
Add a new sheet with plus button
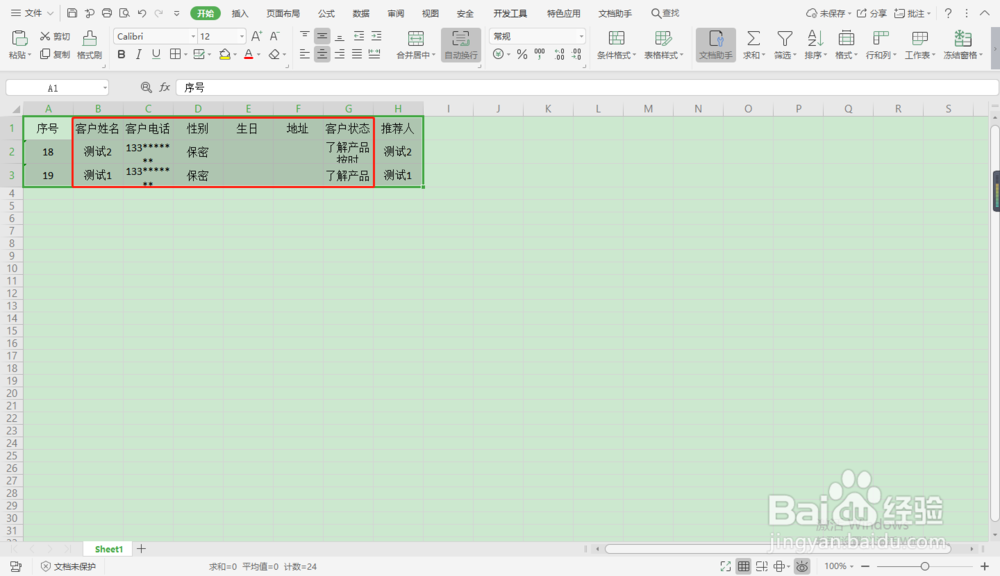coord(142,549)
